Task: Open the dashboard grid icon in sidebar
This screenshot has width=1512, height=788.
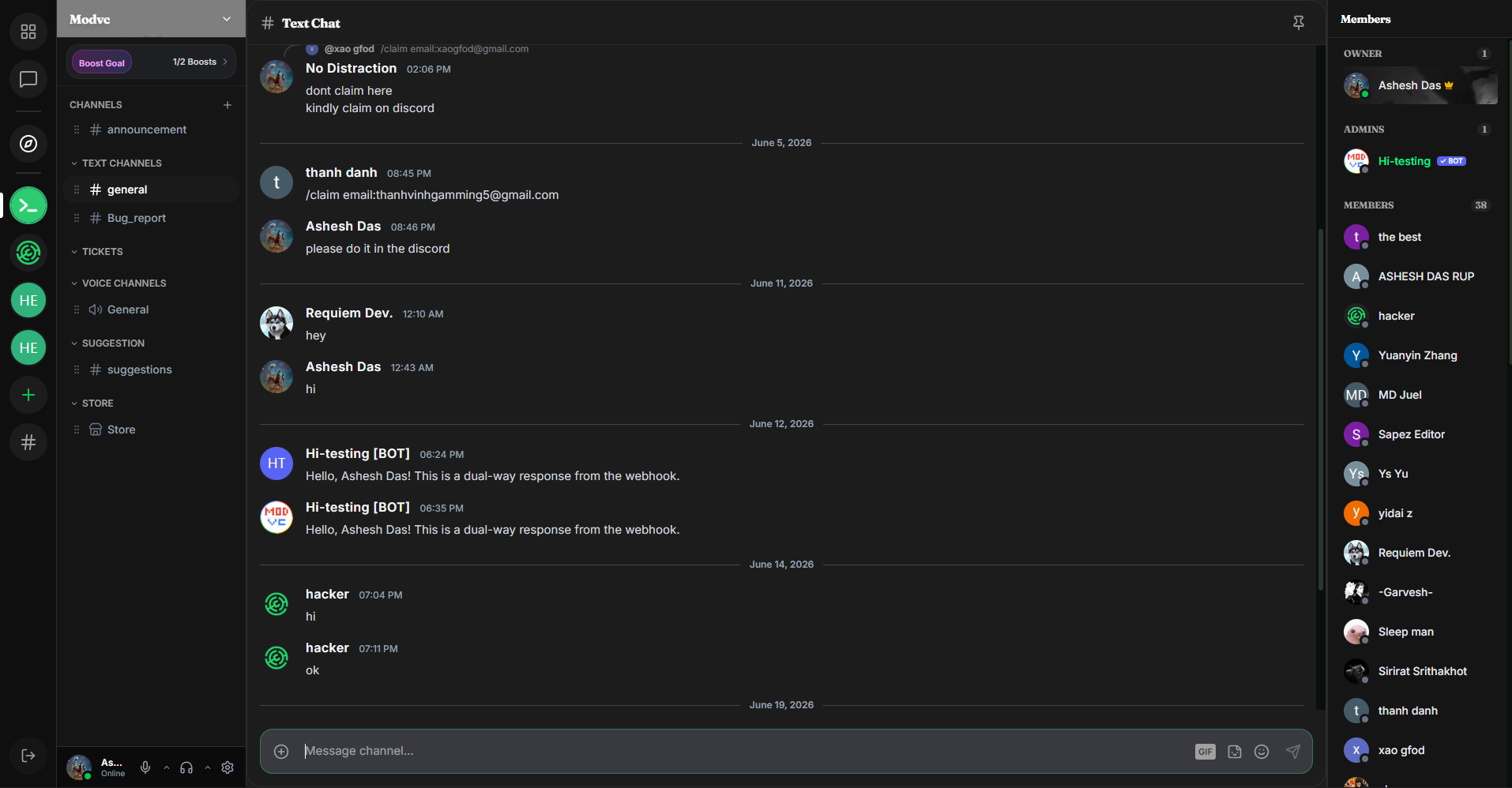Action: pyautogui.click(x=28, y=32)
